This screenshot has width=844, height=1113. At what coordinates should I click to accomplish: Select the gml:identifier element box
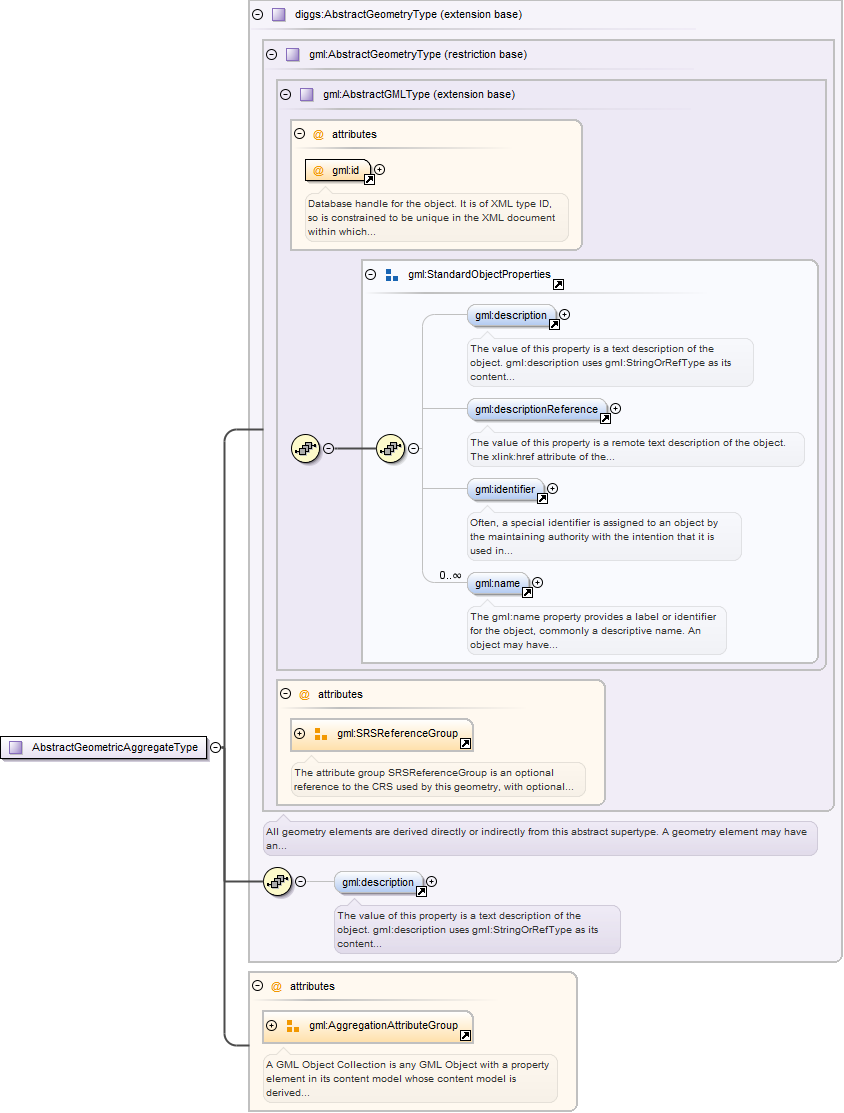(x=505, y=489)
